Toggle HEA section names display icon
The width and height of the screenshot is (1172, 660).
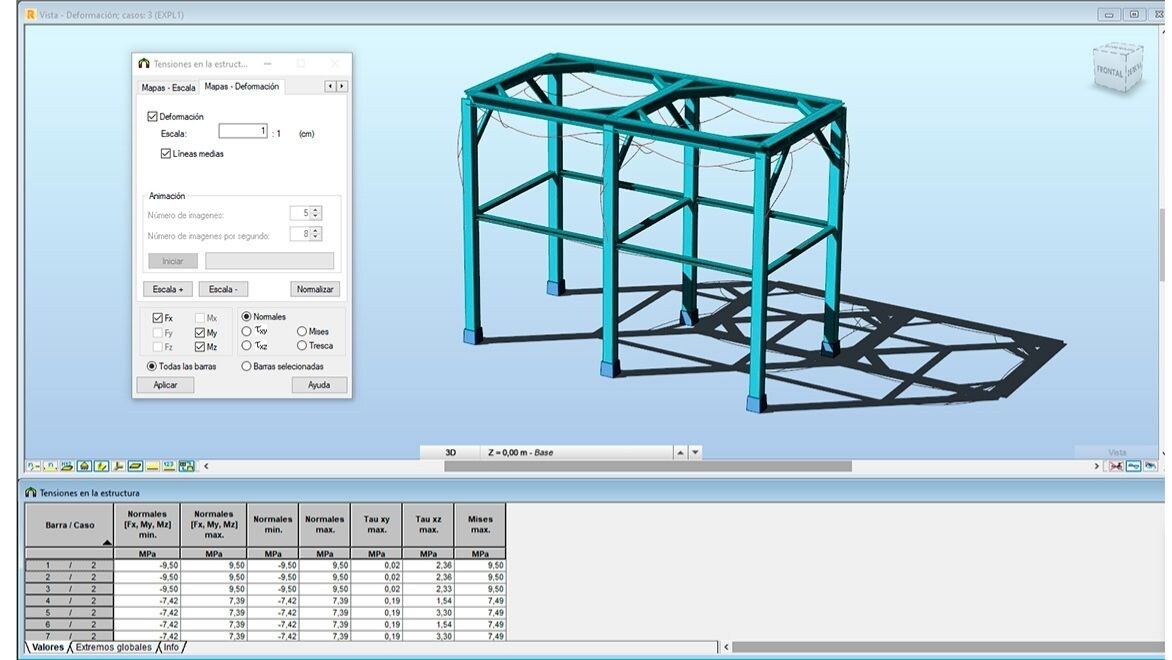click(67, 466)
